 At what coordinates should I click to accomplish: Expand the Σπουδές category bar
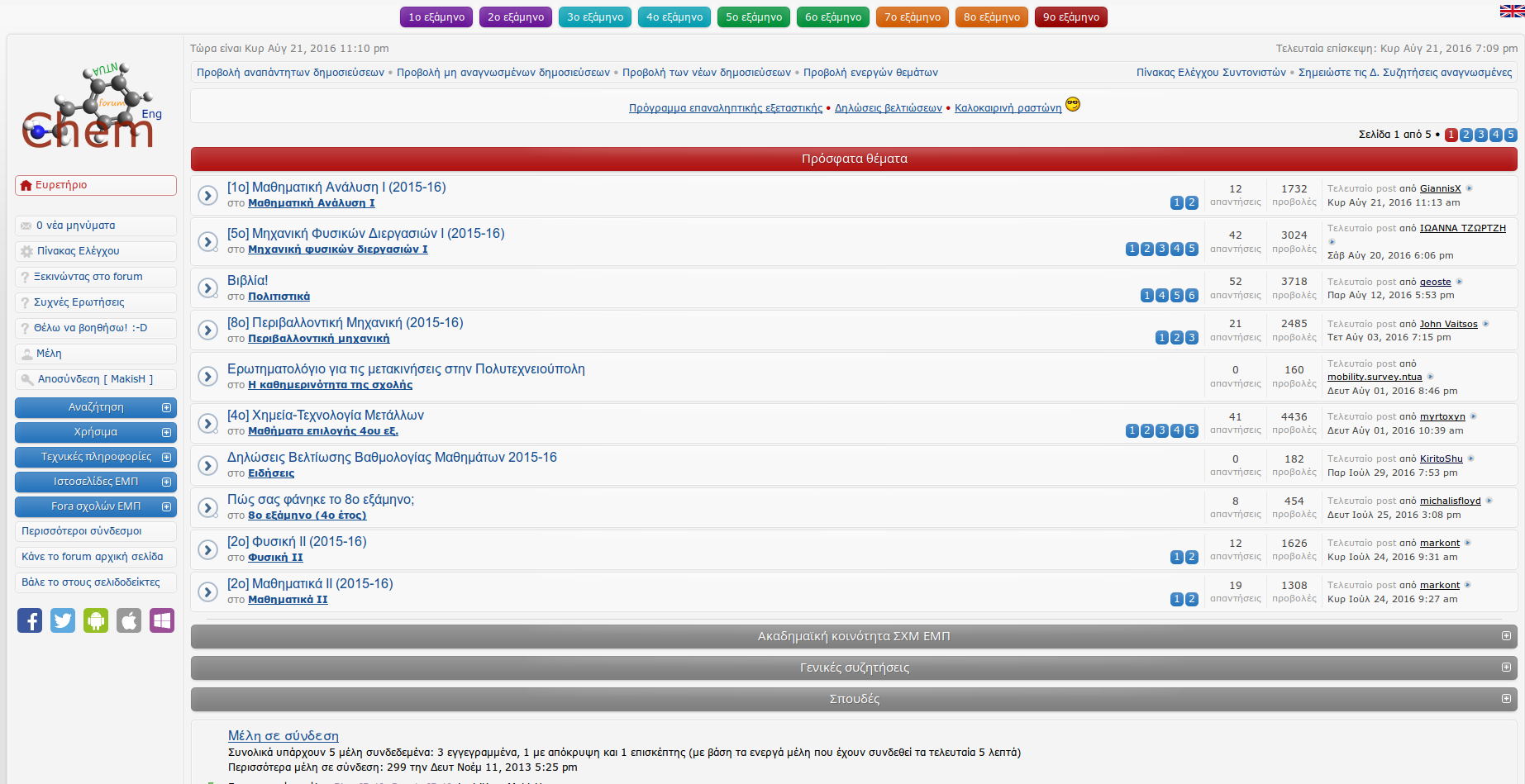click(x=1506, y=699)
